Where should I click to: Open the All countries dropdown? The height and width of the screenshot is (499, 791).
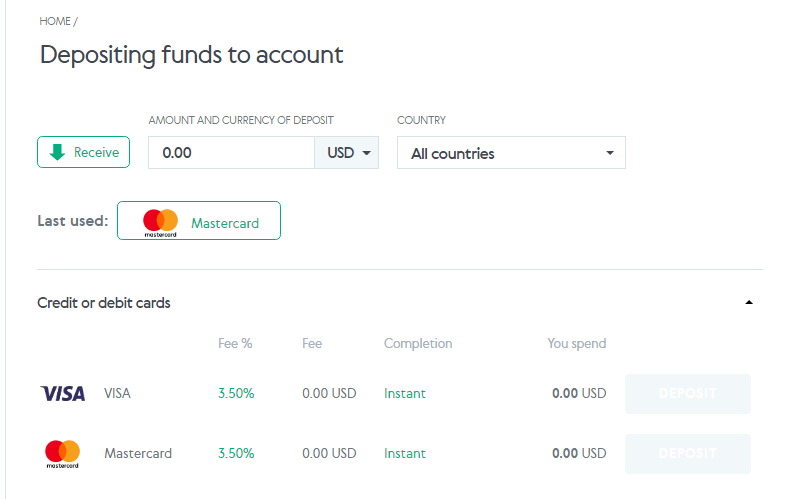click(511, 152)
